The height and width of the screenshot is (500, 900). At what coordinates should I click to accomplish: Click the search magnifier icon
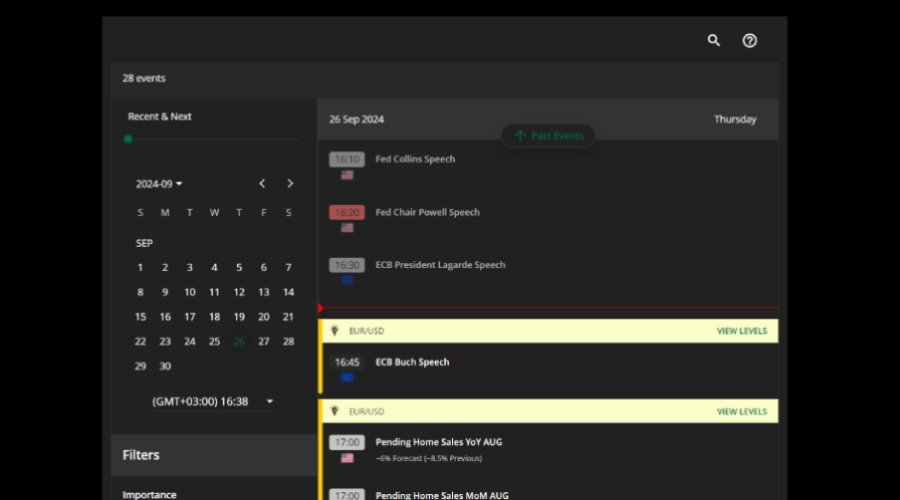pos(714,41)
